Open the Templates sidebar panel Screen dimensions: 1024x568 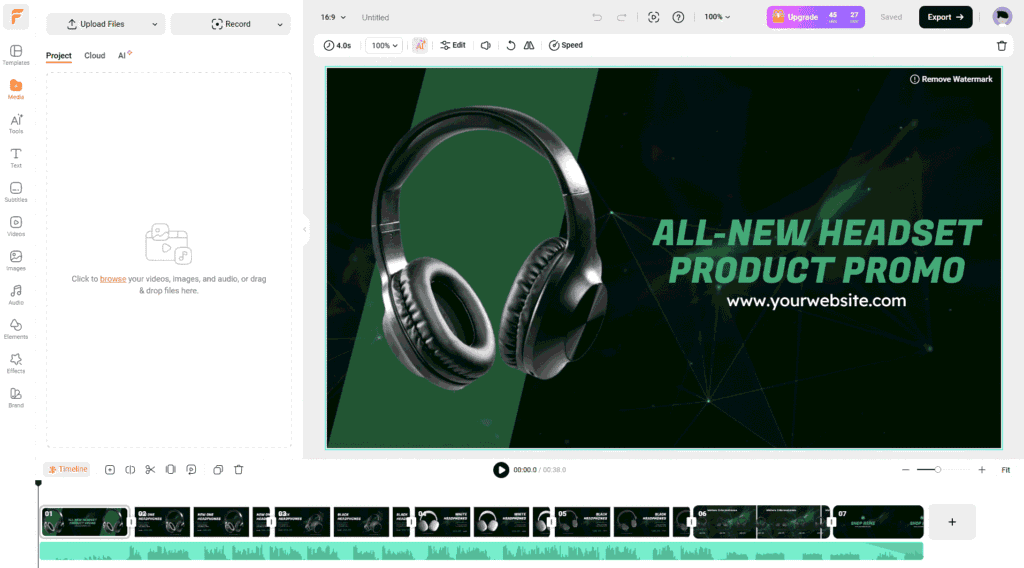tap(16, 55)
